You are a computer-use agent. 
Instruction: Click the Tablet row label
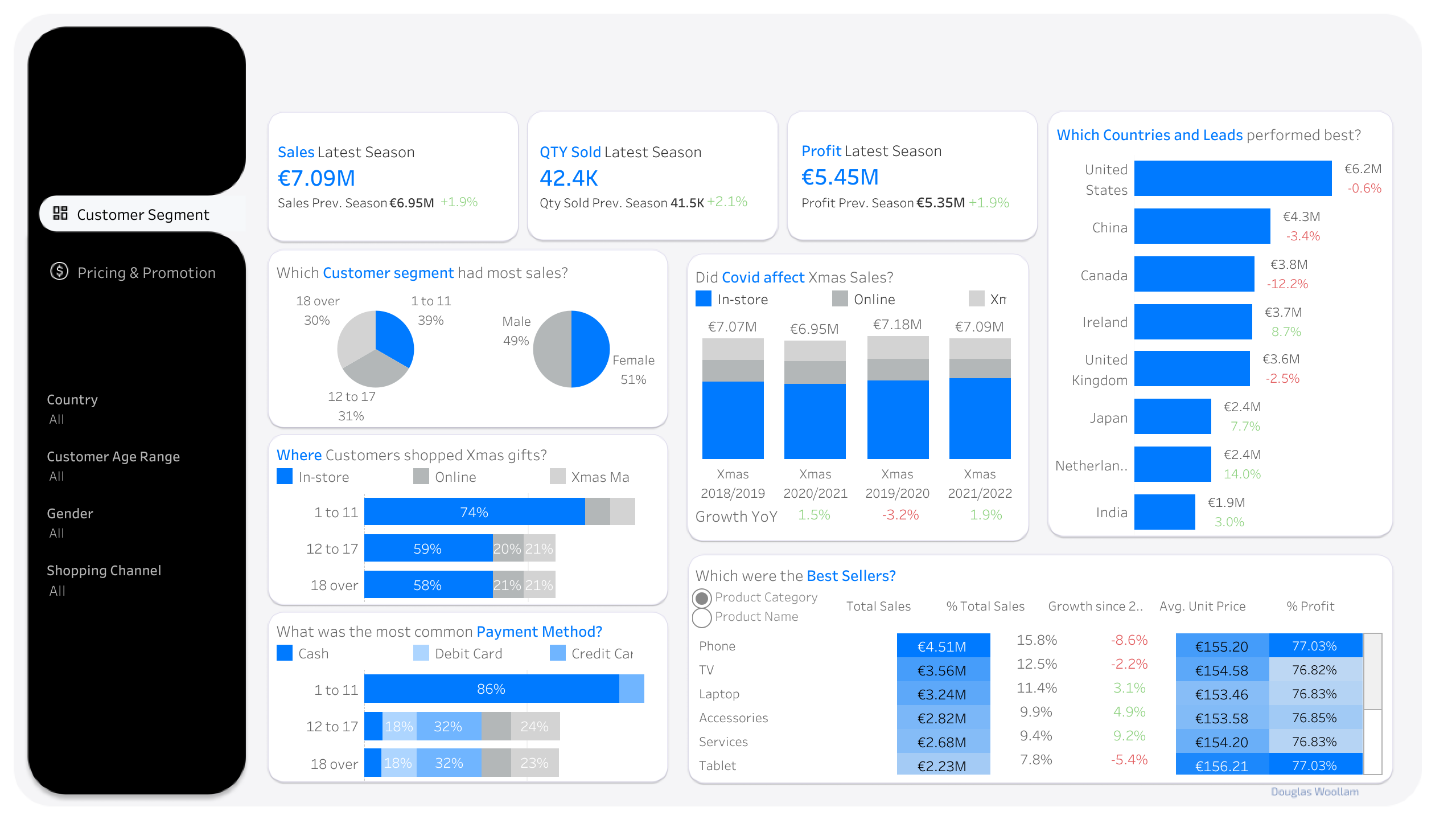pyautogui.click(x=718, y=766)
